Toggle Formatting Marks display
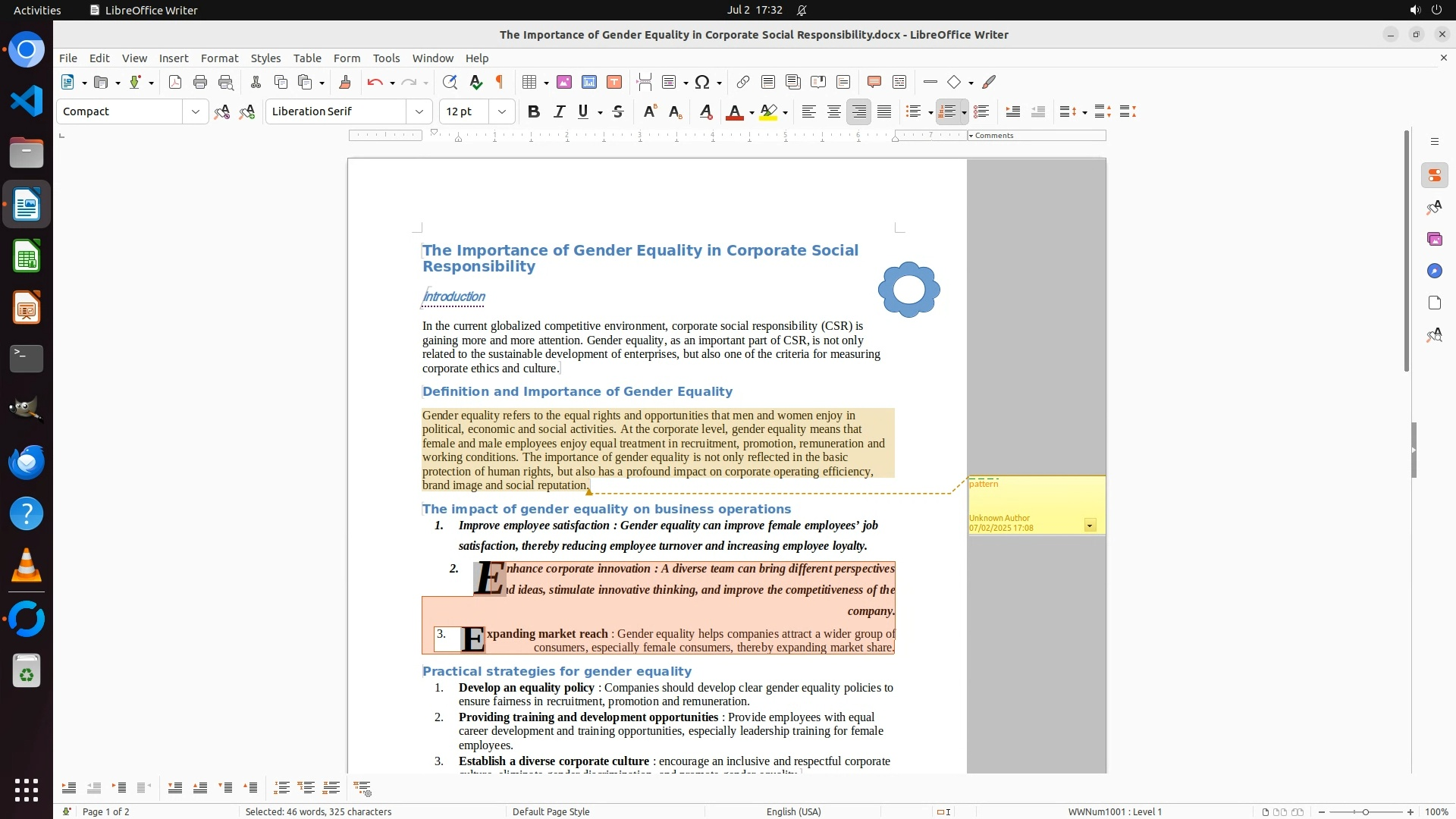 pyautogui.click(x=500, y=83)
